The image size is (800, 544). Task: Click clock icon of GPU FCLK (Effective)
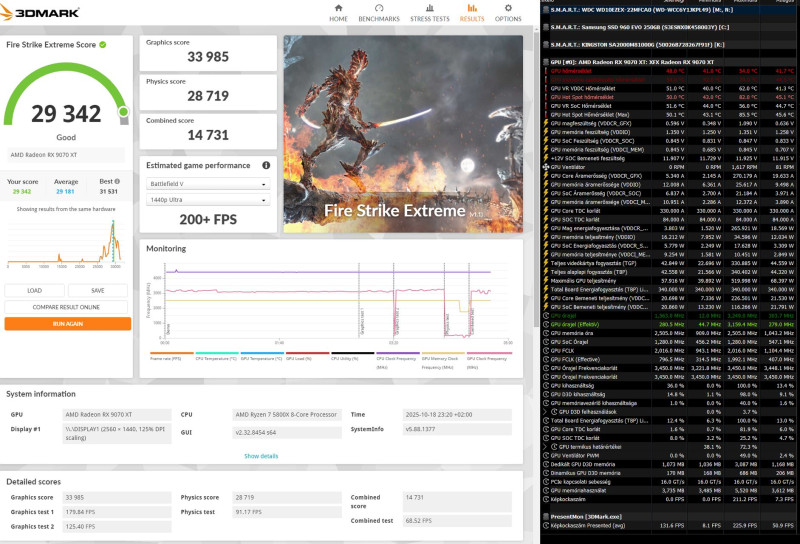click(x=545, y=359)
